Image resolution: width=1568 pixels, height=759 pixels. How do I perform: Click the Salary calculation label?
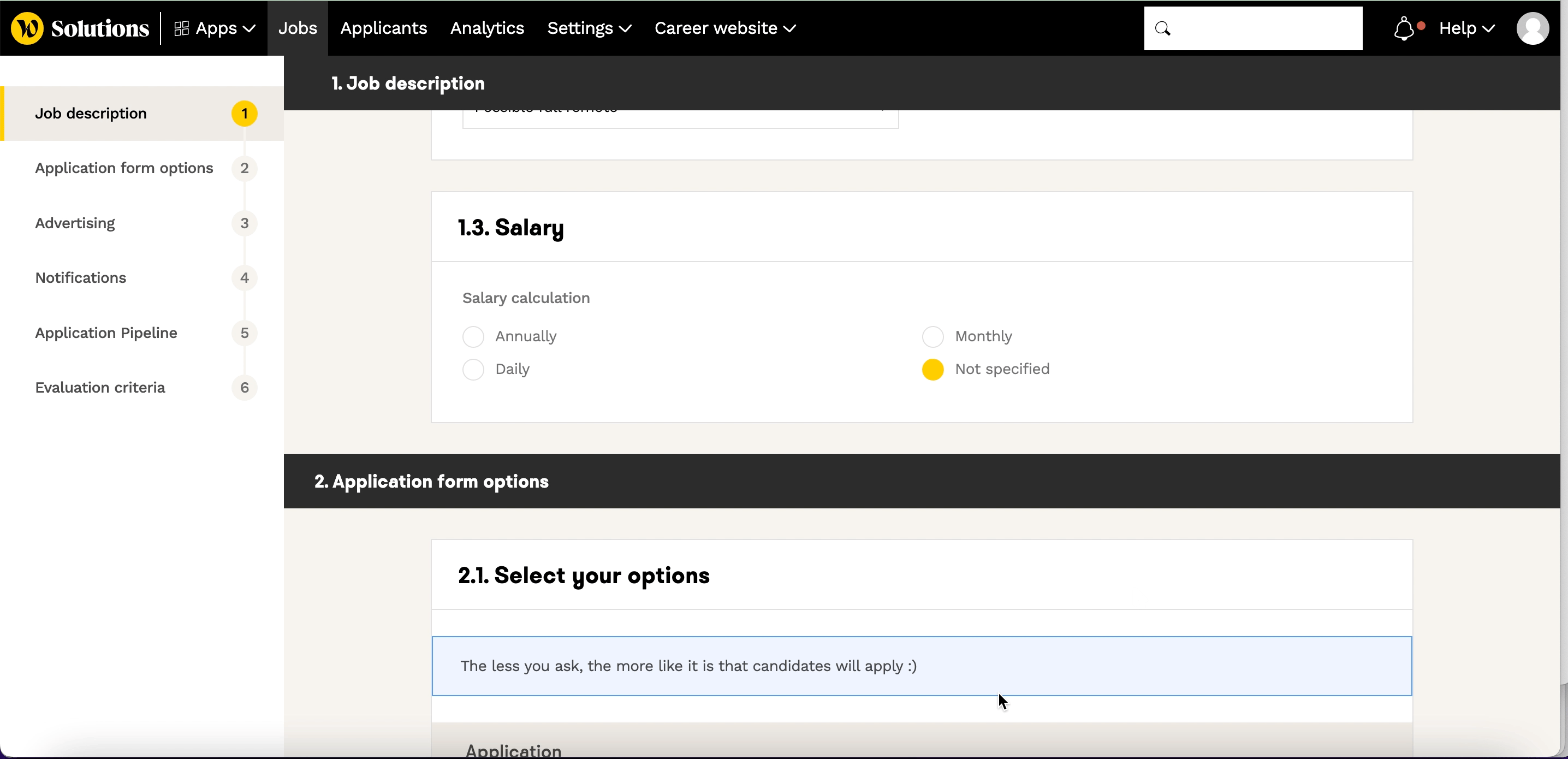click(x=526, y=298)
